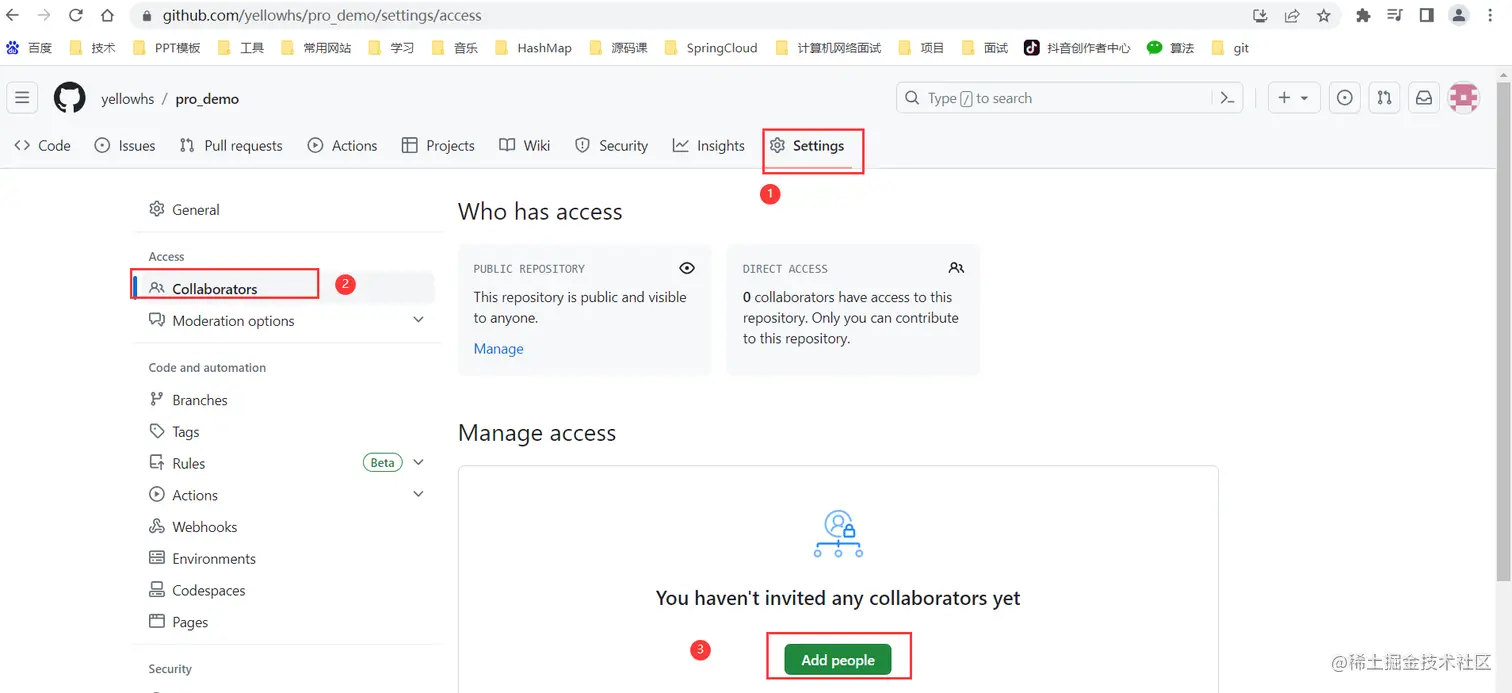The image size is (1512, 693).
Task: Open the 百度 bookmark
Action: (x=29, y=47)
